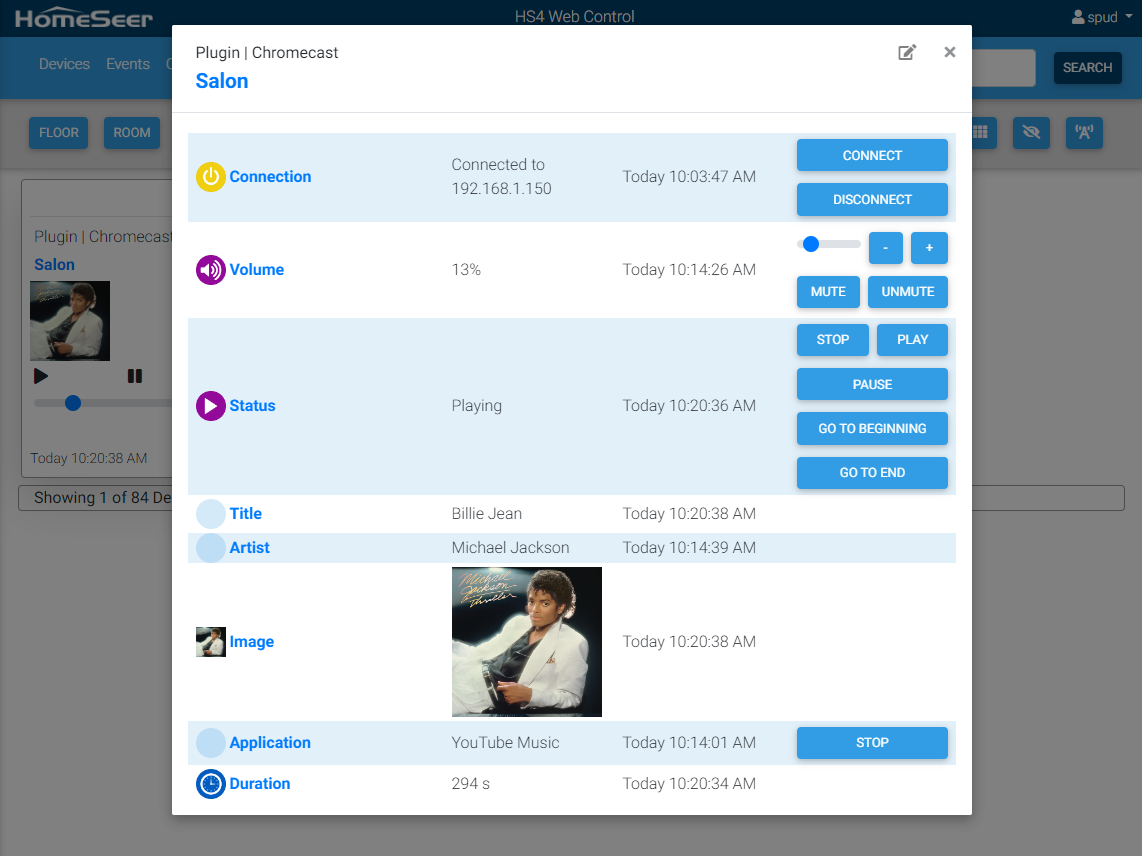Click the voice command icon in the toolbar
1142x856 pixels.
pyautogui.click(x=1084, y=132)
